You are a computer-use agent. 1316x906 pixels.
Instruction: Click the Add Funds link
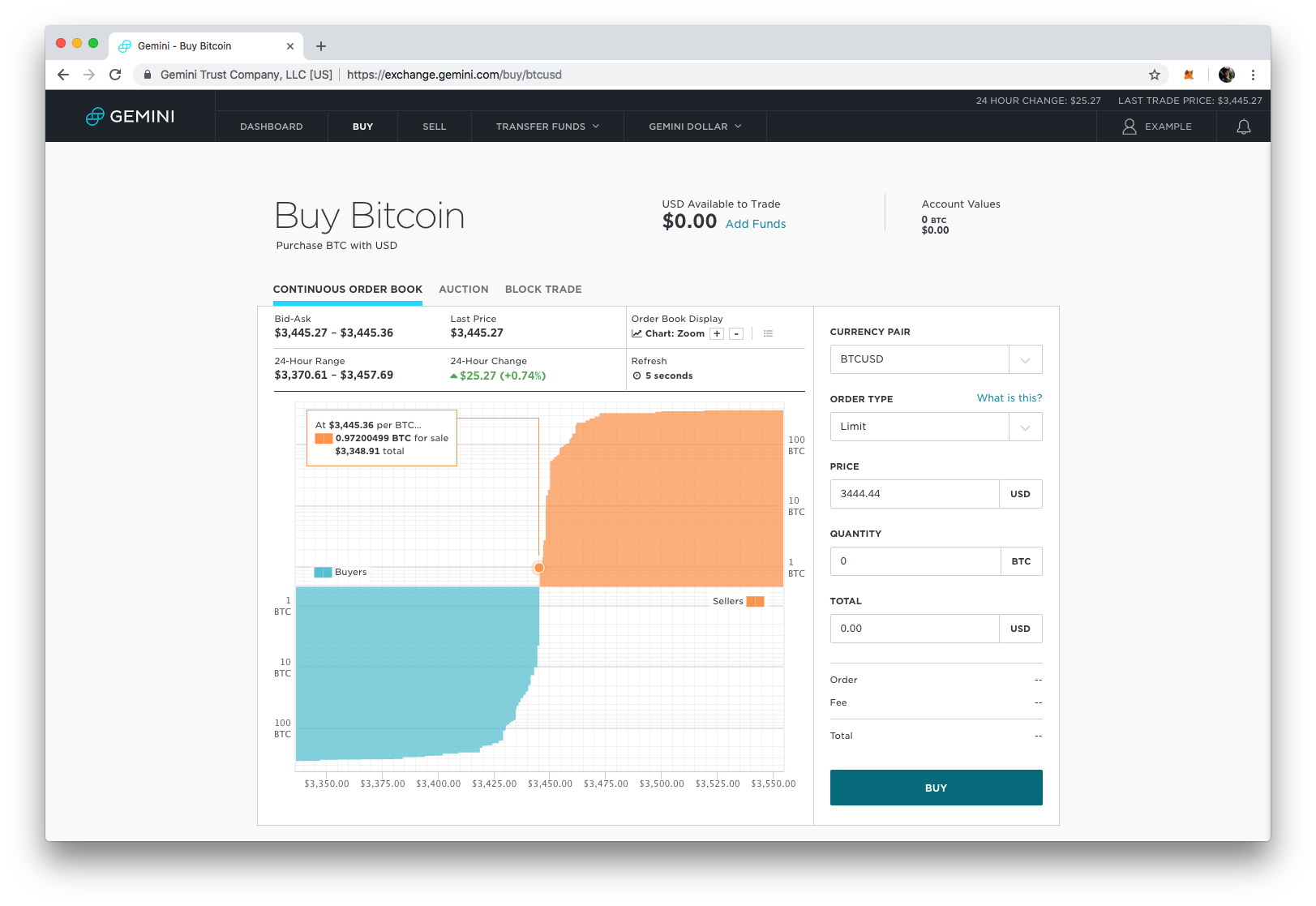pyautogui.click(x=756, y=224)
